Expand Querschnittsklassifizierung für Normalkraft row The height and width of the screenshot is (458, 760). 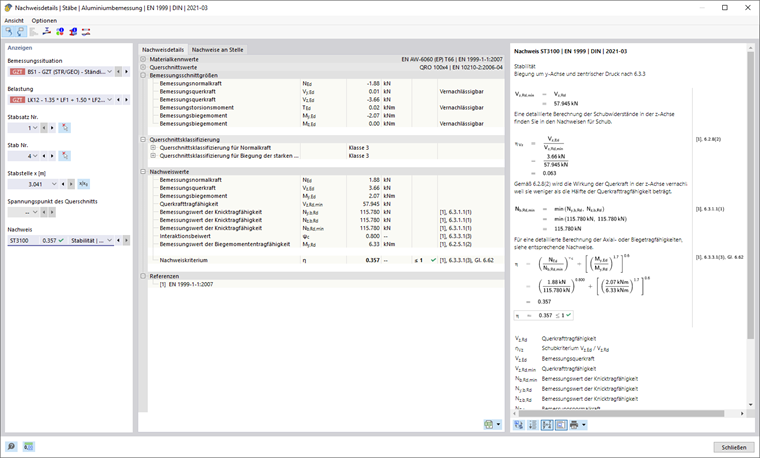pos(153,148)
